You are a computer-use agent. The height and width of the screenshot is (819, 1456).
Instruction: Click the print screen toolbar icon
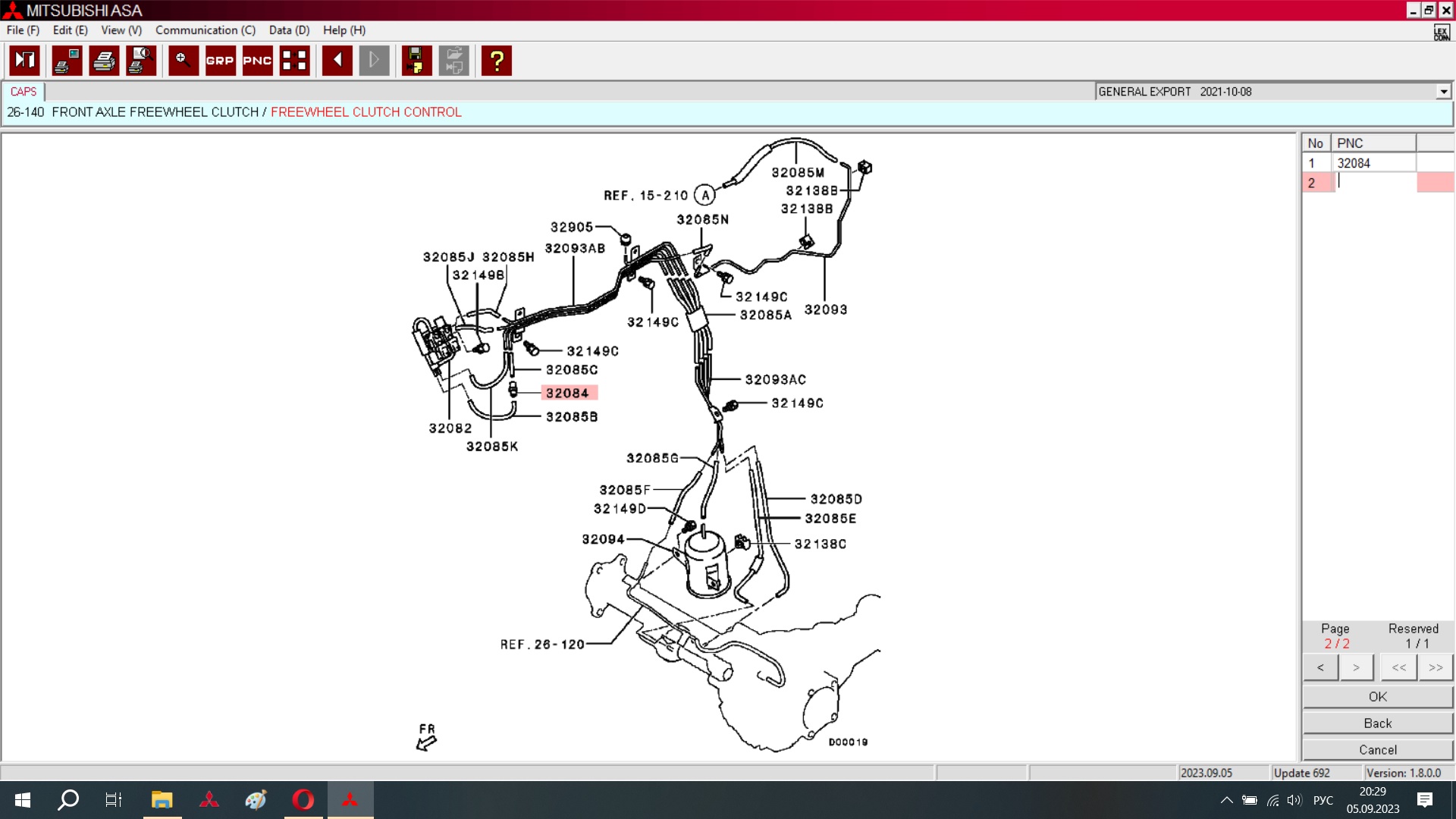pos(67,61)
